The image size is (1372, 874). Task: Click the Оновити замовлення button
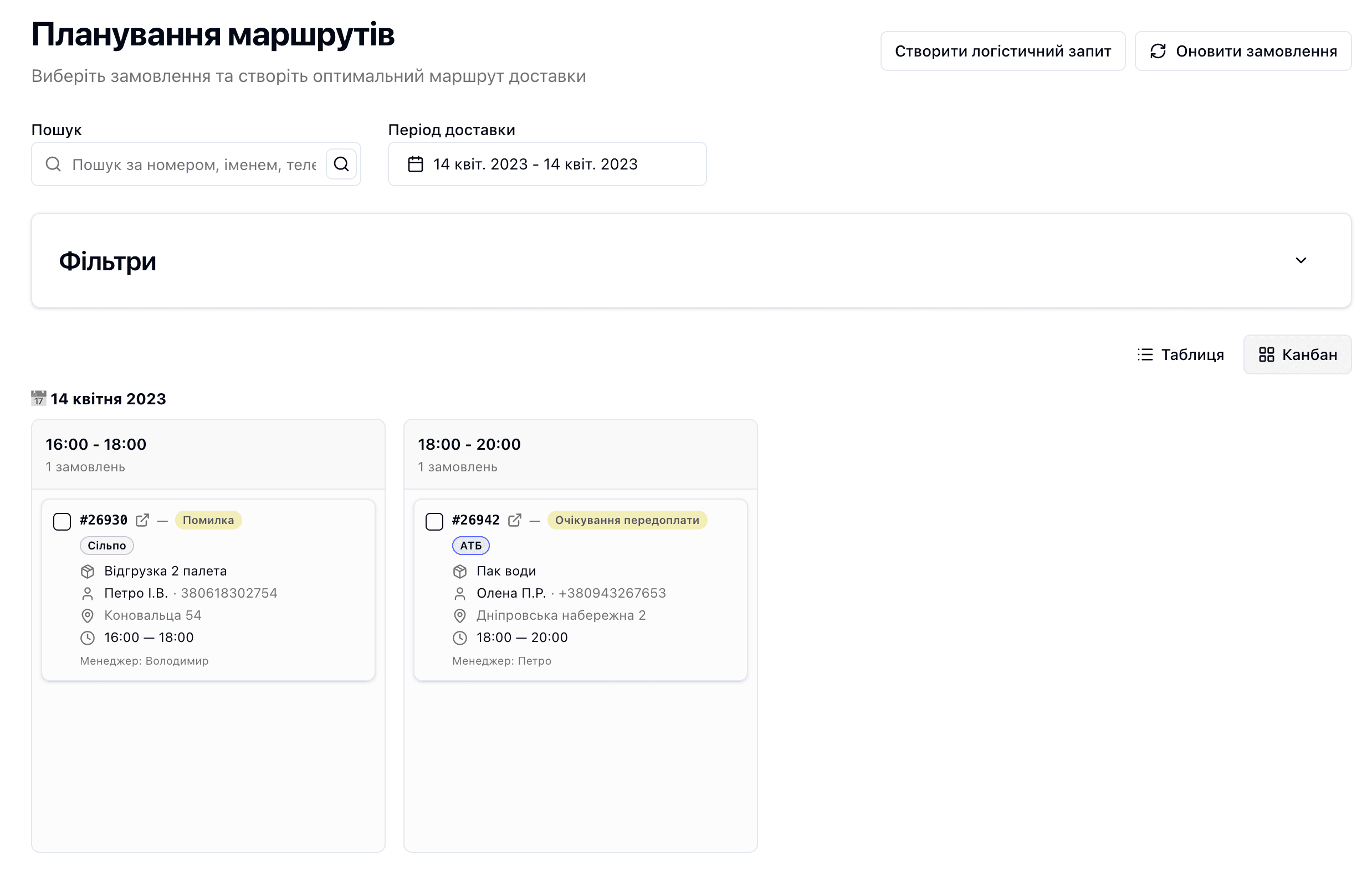1243,52
